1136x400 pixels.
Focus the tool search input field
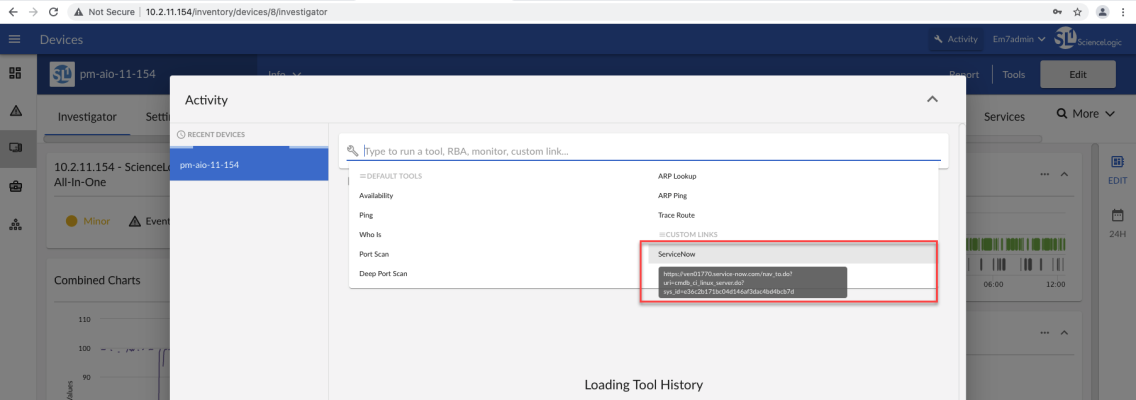(x=650, y=151)
